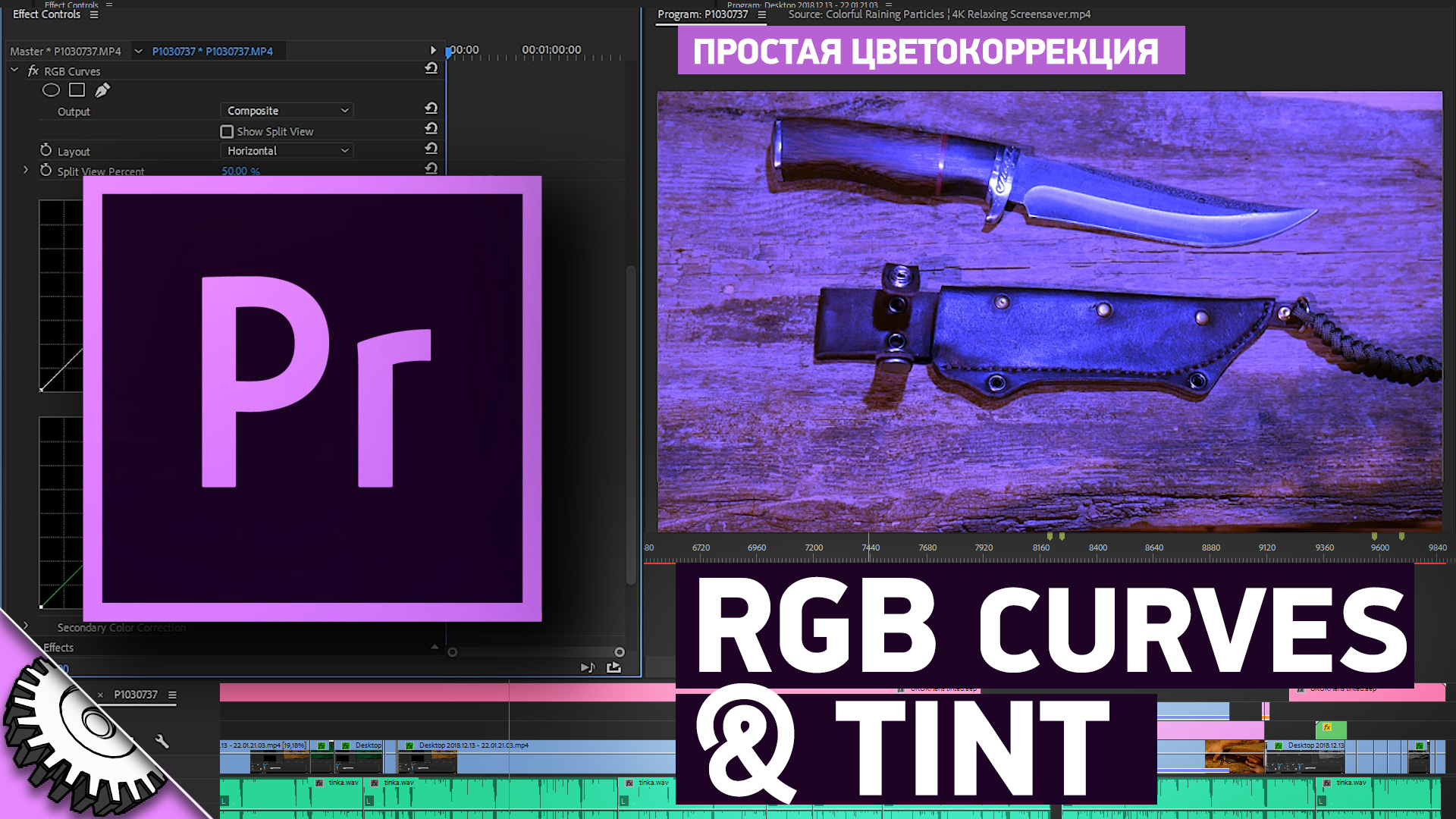Open the Output Composite dropdown

287,111
